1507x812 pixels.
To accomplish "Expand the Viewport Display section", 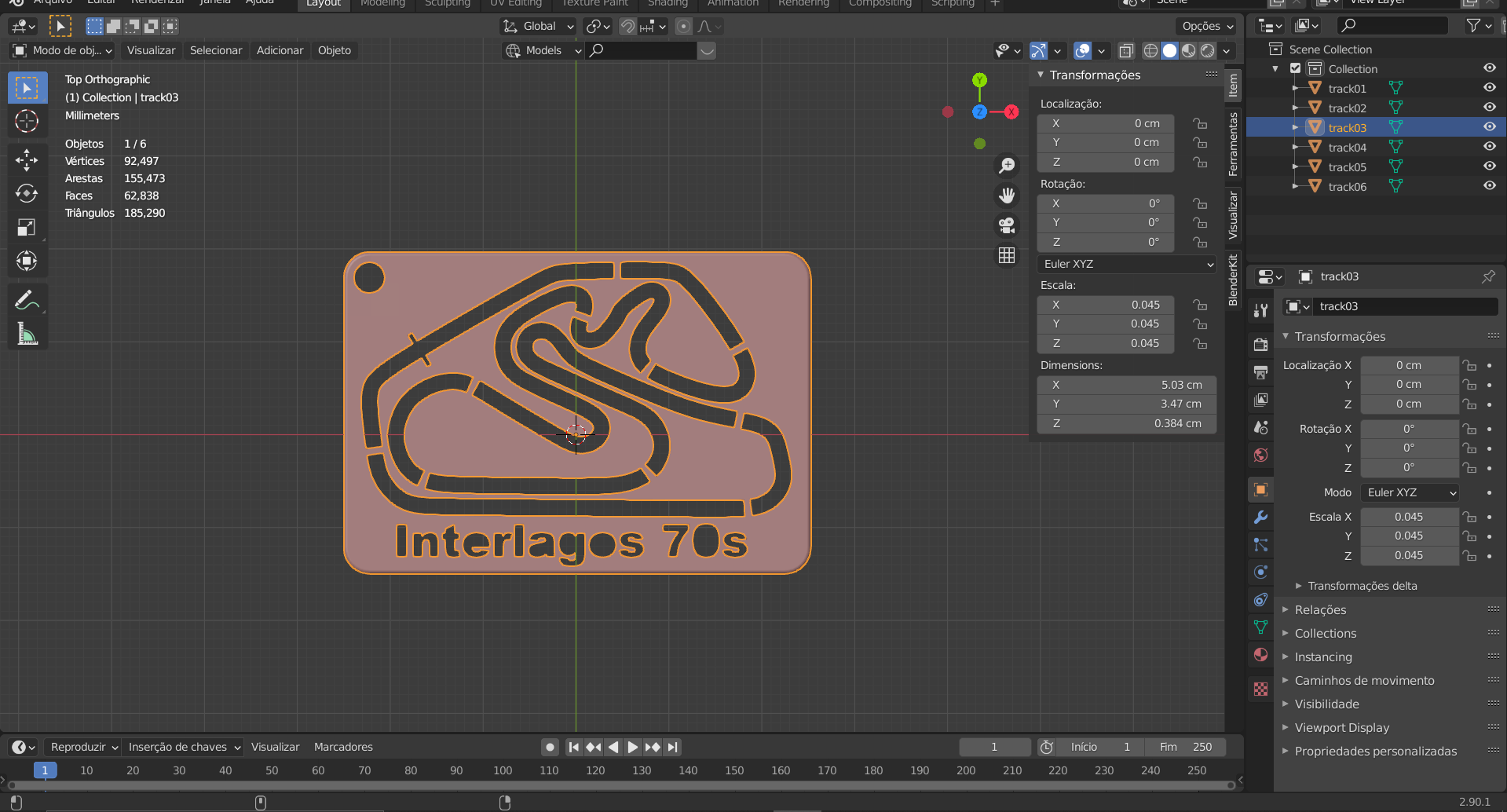I will (1341, 728).
